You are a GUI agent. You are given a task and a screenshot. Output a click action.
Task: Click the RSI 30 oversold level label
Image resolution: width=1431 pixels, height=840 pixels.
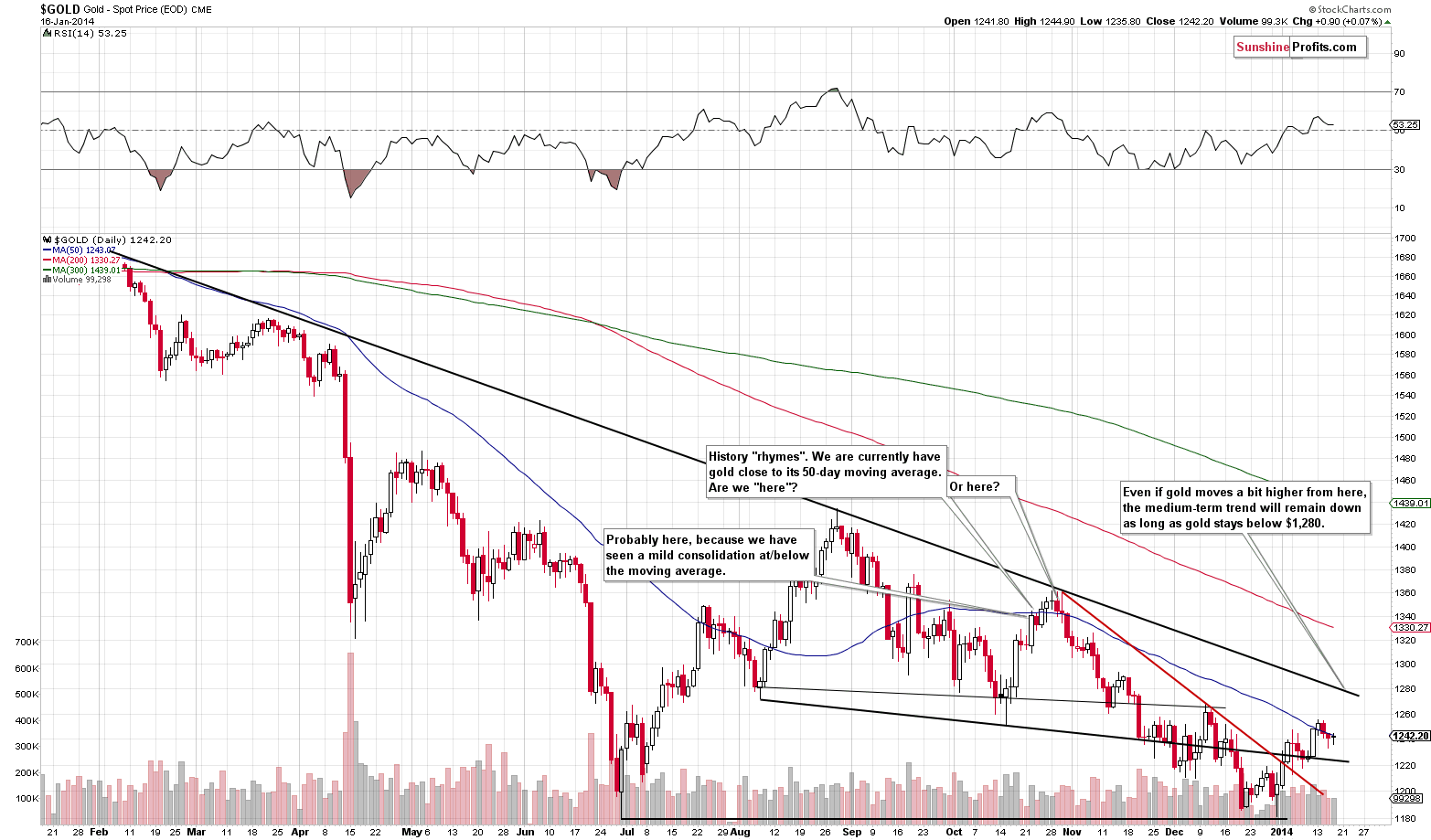click(x=1399, y=169)
